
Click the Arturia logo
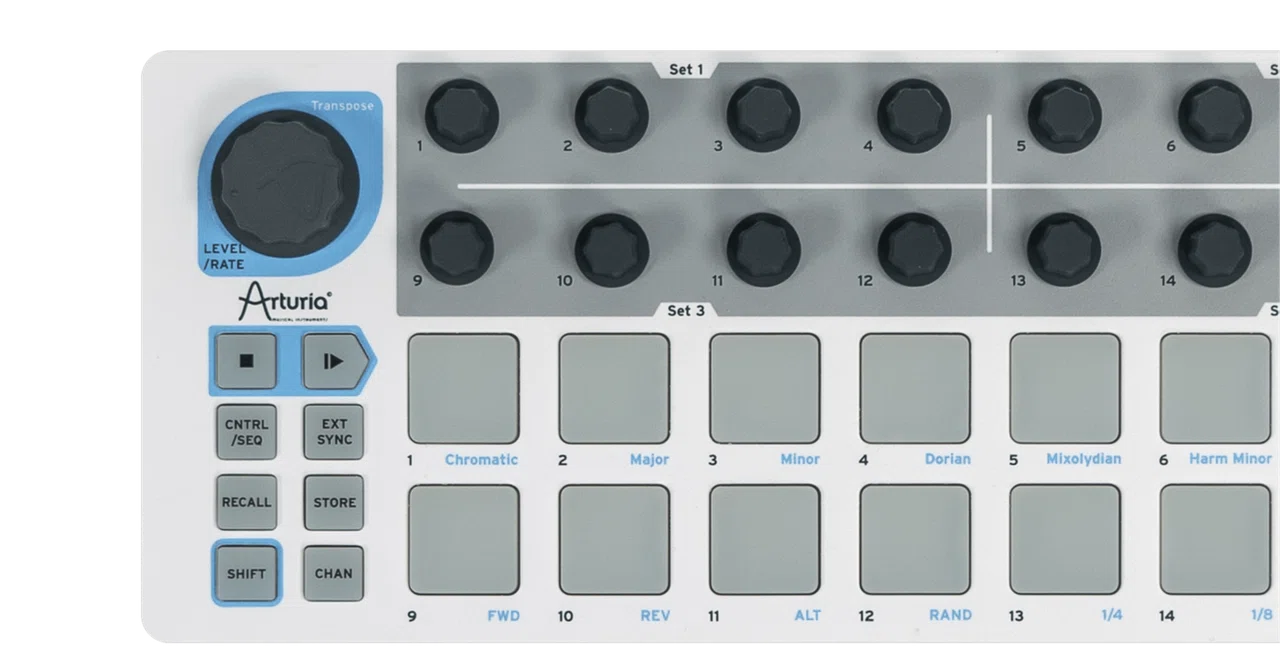[285, 301]
